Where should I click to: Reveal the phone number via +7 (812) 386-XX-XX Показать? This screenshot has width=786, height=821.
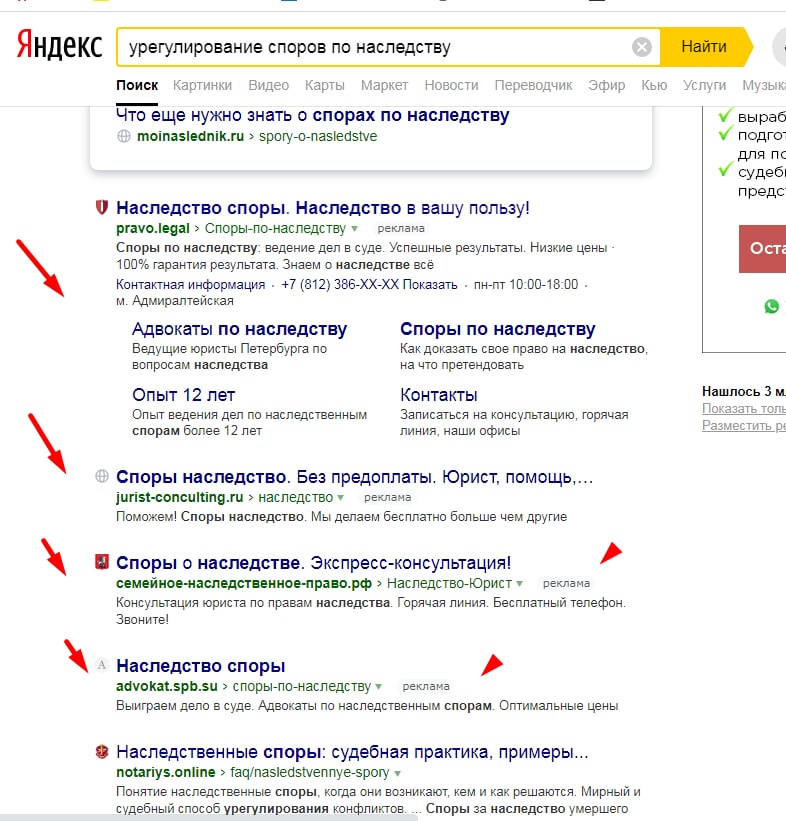pos(369,285)
